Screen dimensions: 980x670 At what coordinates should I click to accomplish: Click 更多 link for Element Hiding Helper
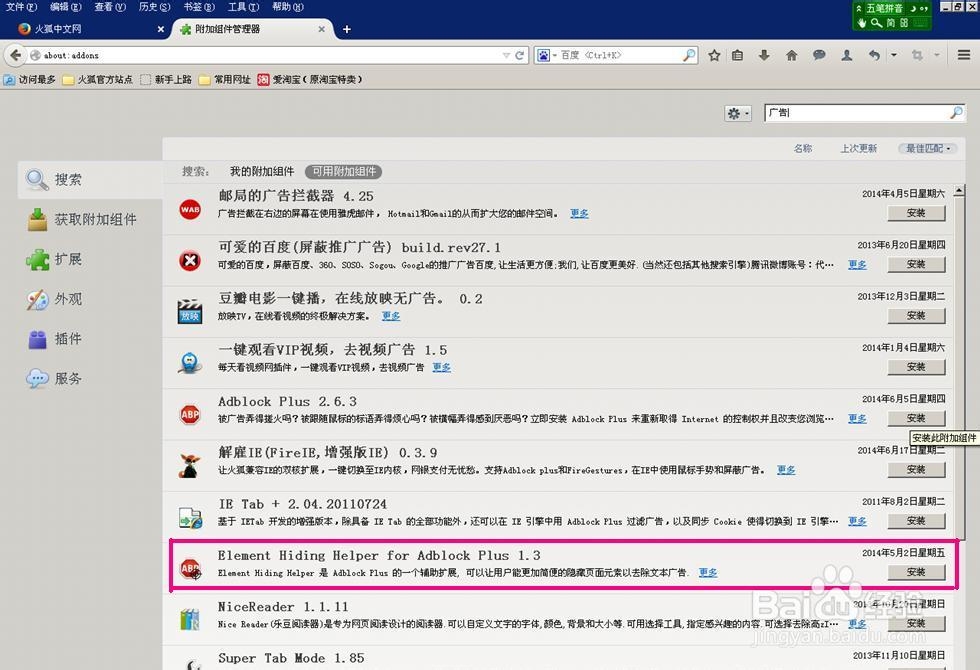point(708,572)
